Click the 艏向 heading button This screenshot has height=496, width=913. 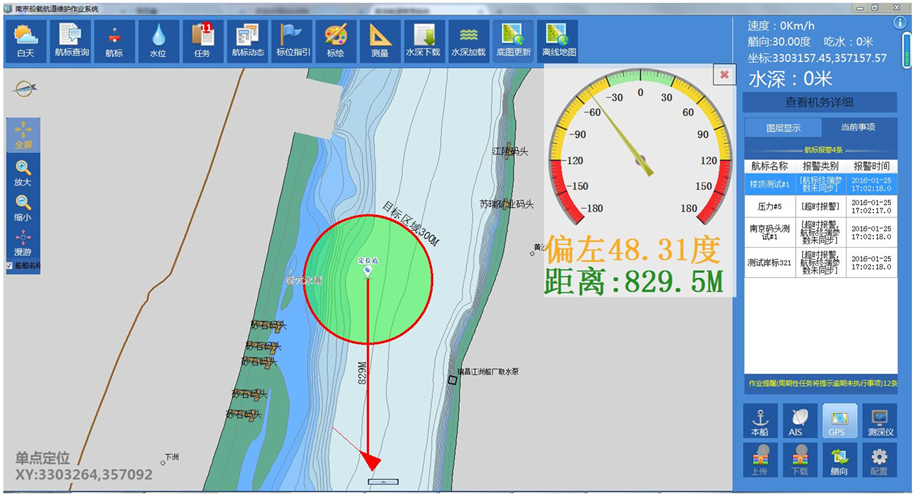click(x=840, y=460)
